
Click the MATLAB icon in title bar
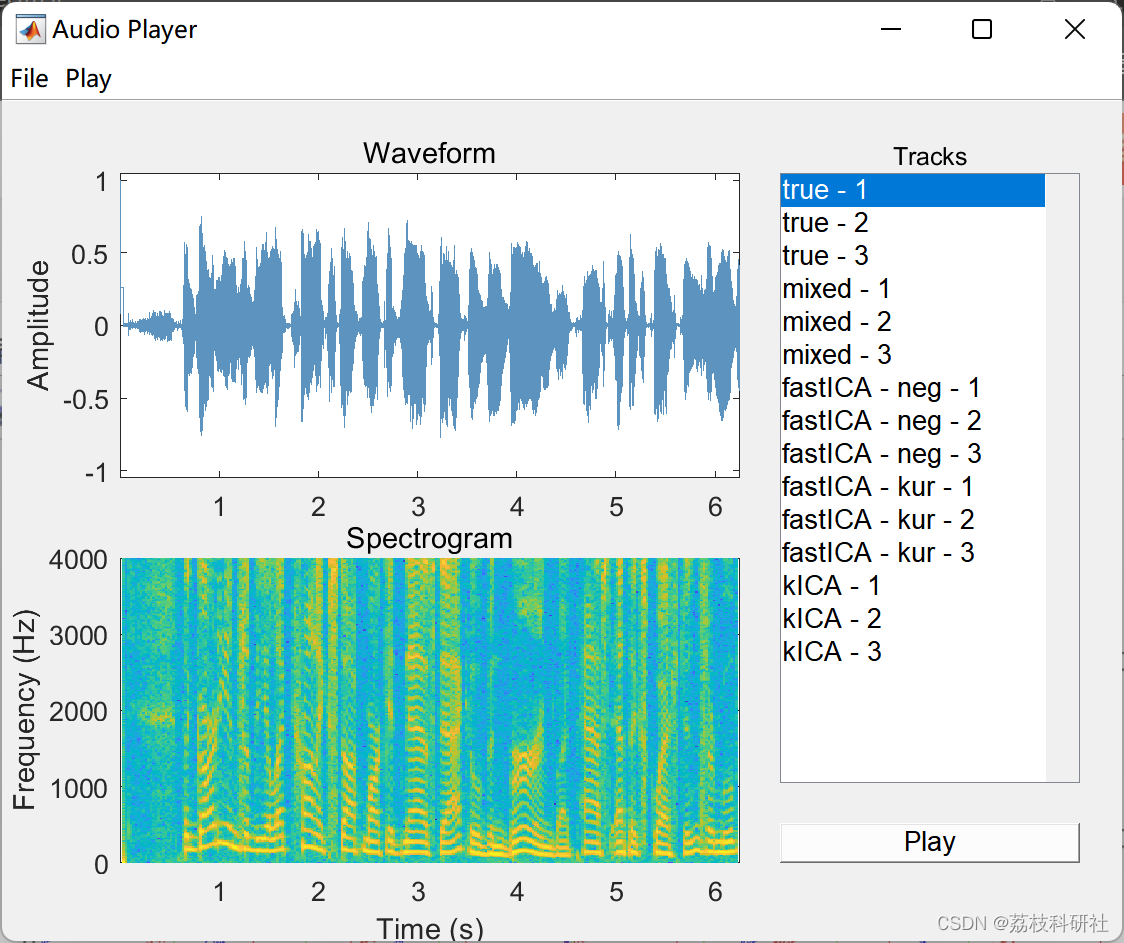(x=30, y=29)
